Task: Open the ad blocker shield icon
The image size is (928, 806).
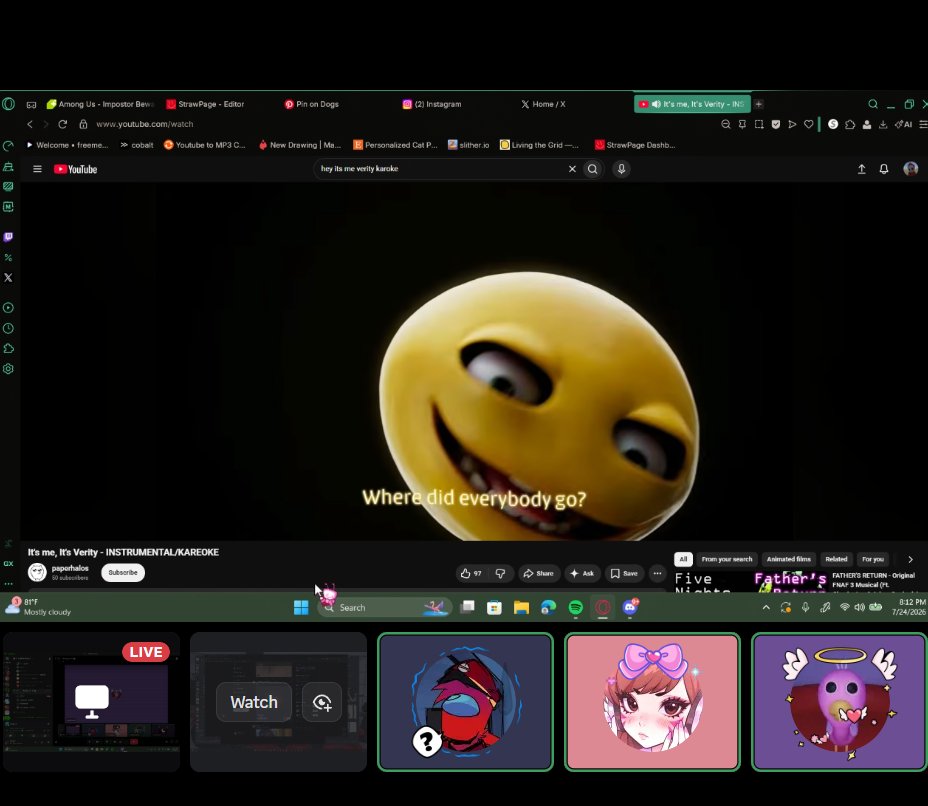Action: [775, 124]
